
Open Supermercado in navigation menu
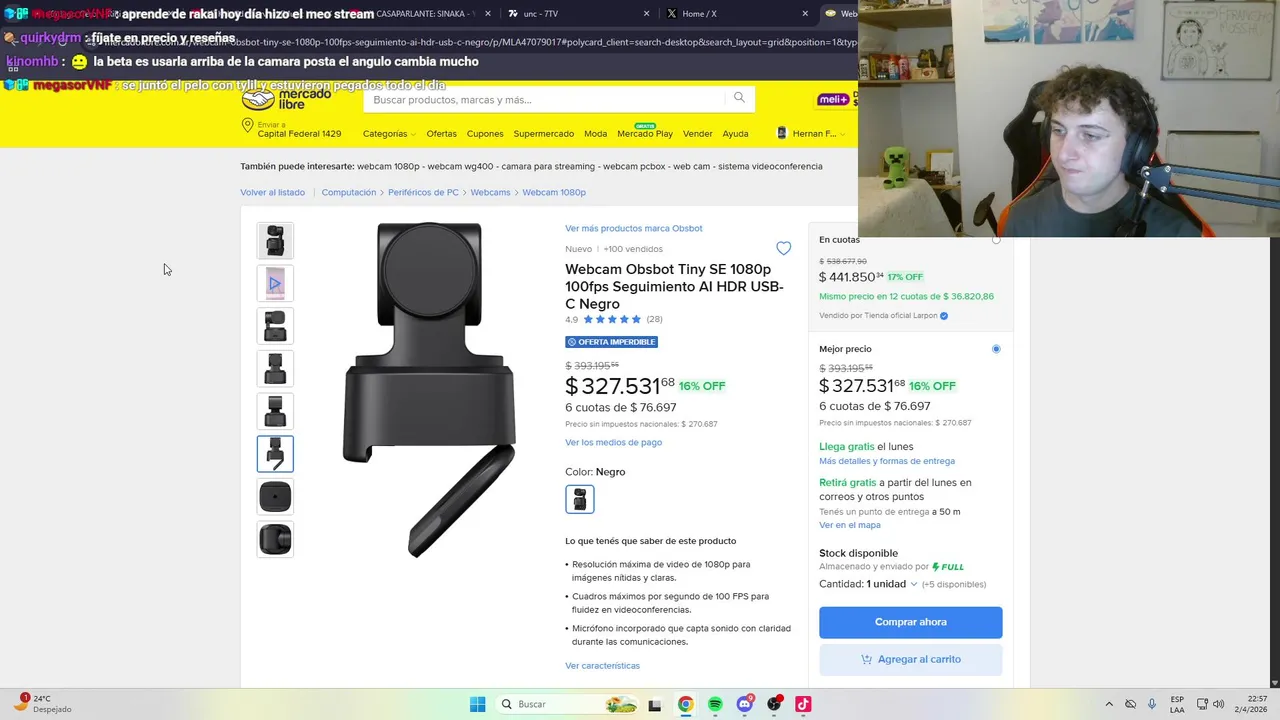point(544,133)
